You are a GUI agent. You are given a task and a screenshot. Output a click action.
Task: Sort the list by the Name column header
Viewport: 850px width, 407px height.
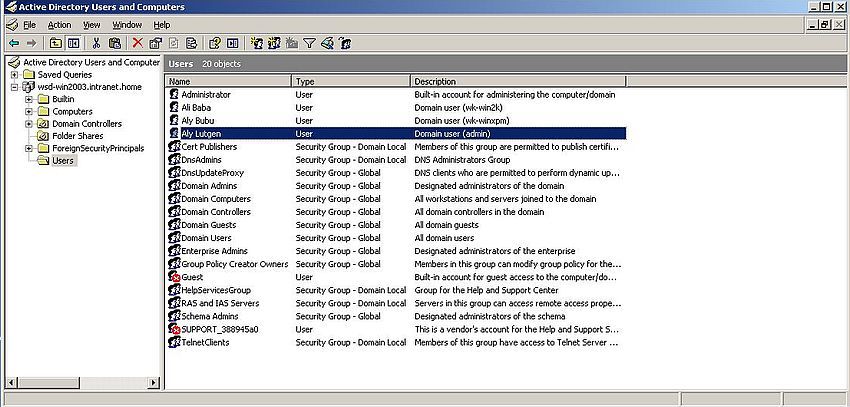[x=228, y=81]
